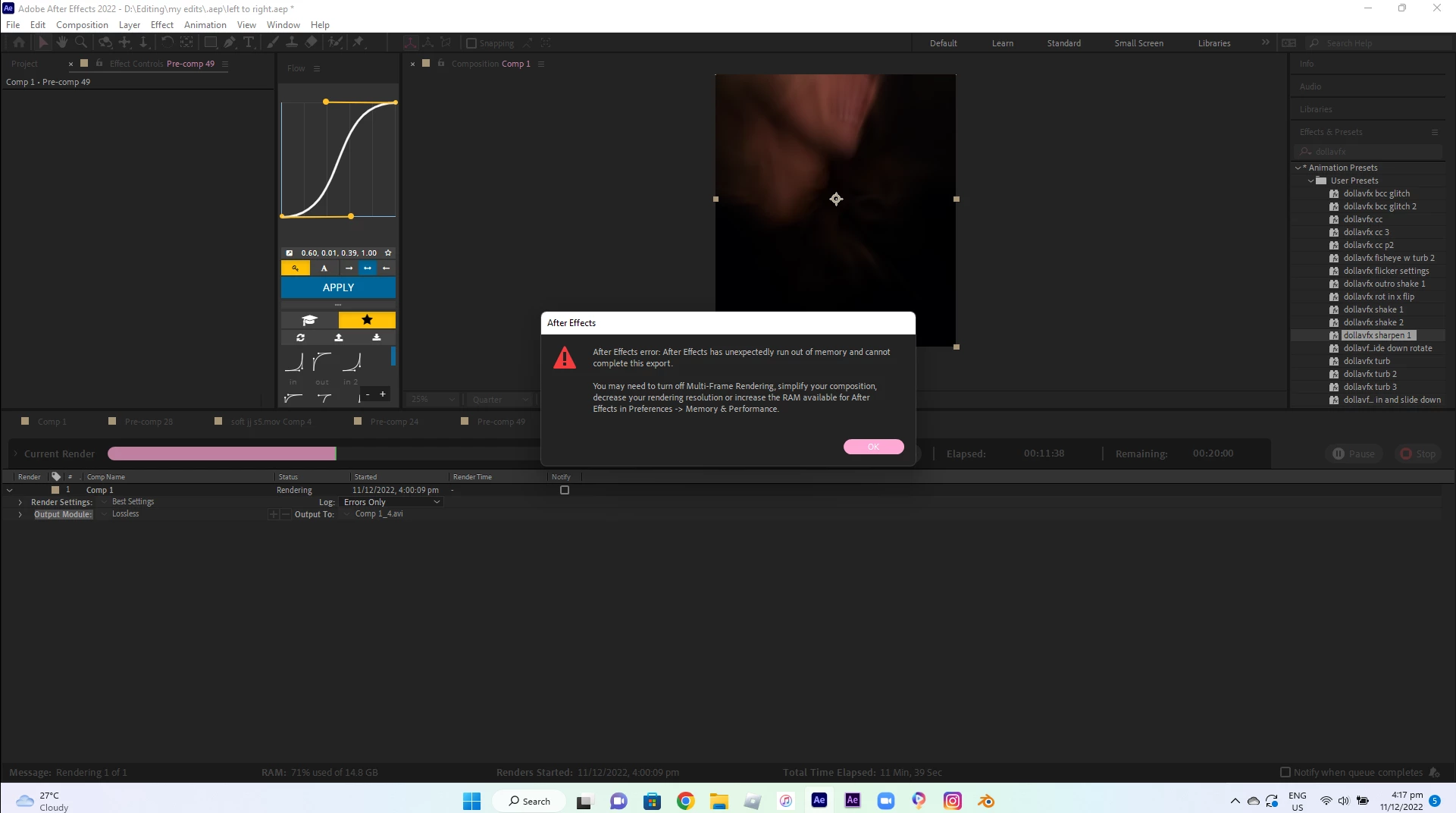Select the Orbit camera tool

(105, 43)
